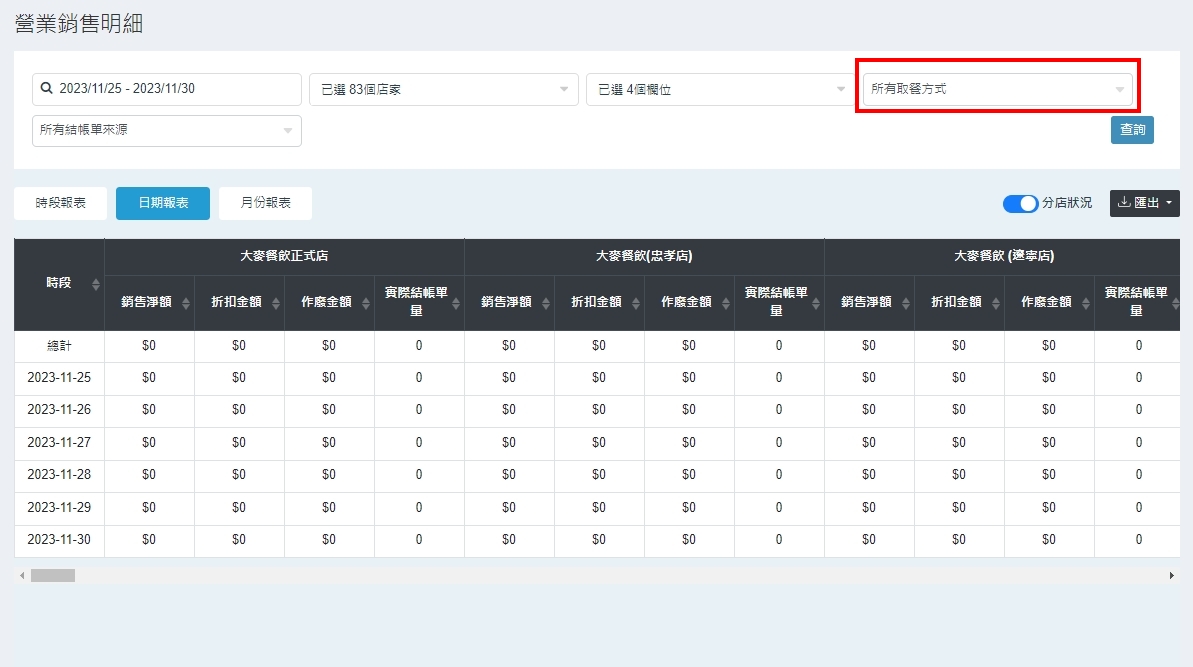Click the horizontal scrollbar thumb
The width and height of the screenshot is (1193, 667).
[x=52, y=576]
